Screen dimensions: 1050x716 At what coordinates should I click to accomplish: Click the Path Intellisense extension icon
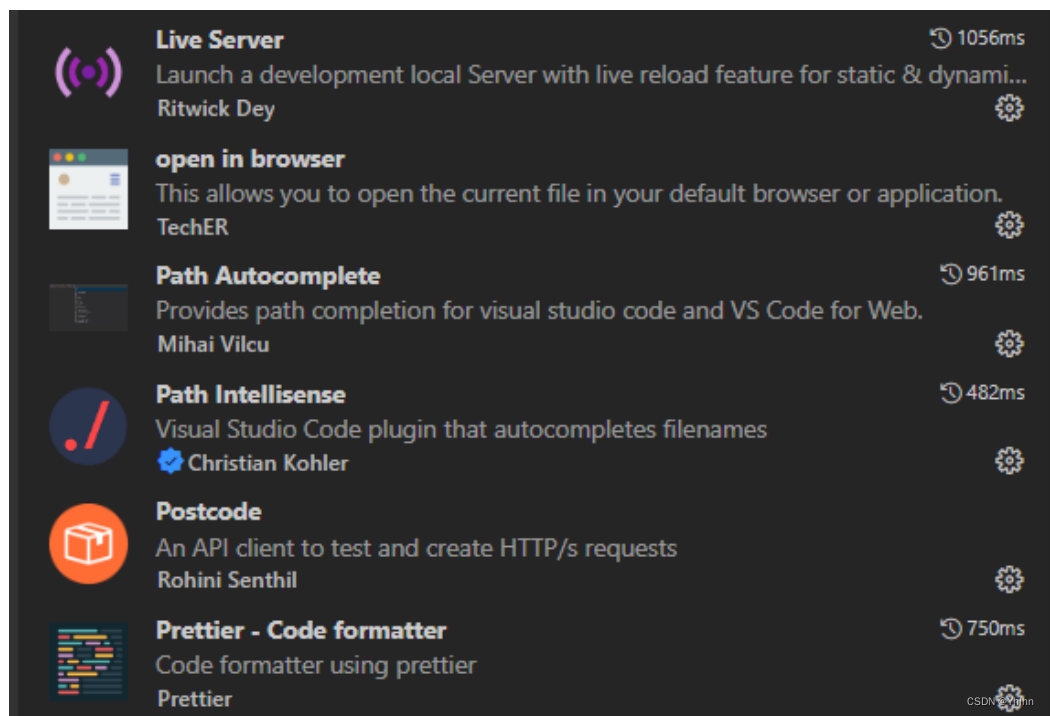88,426
